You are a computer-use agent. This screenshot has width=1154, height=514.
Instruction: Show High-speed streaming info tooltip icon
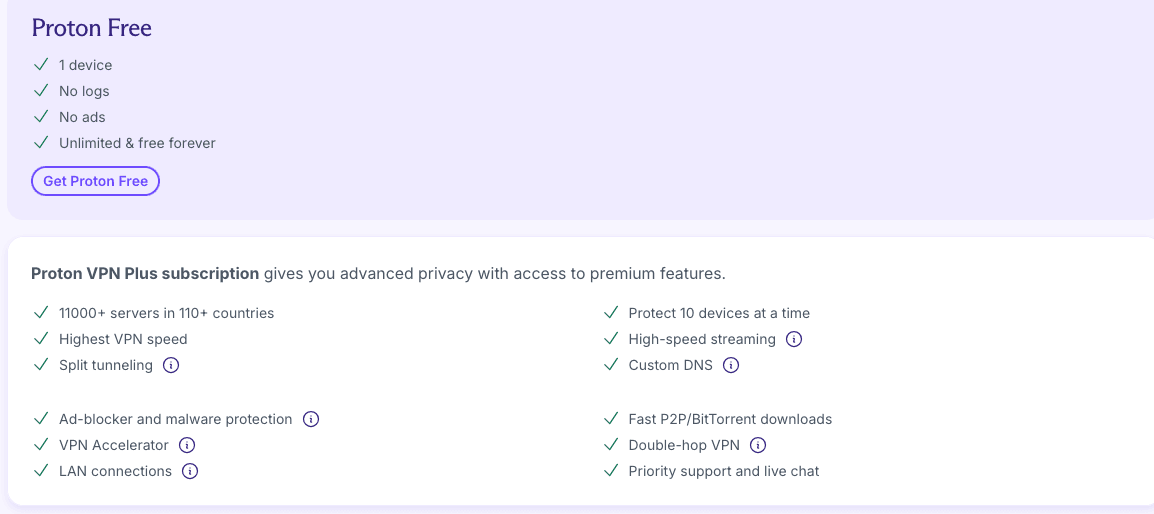click(794, 339)
